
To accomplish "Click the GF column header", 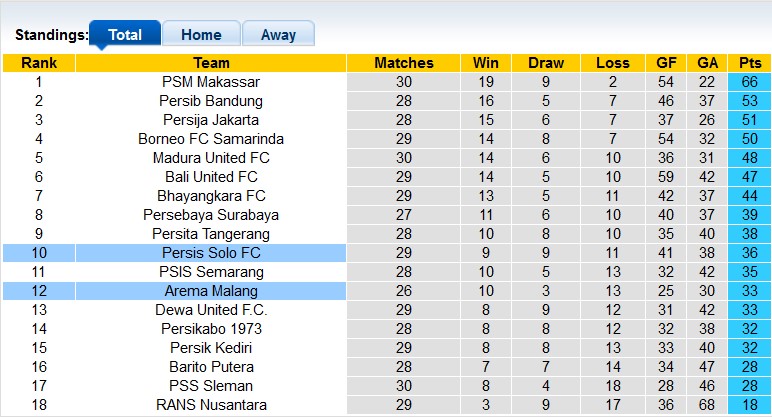I will [667, 63].
